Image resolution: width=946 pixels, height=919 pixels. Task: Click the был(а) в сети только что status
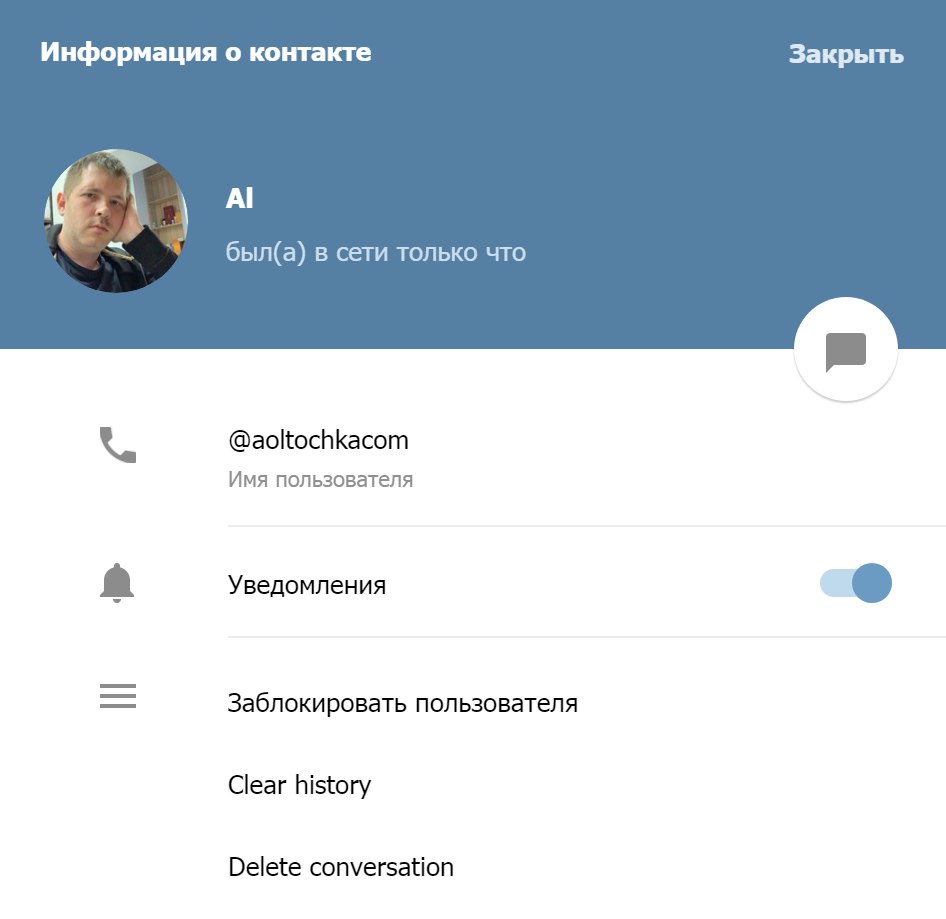375,252
